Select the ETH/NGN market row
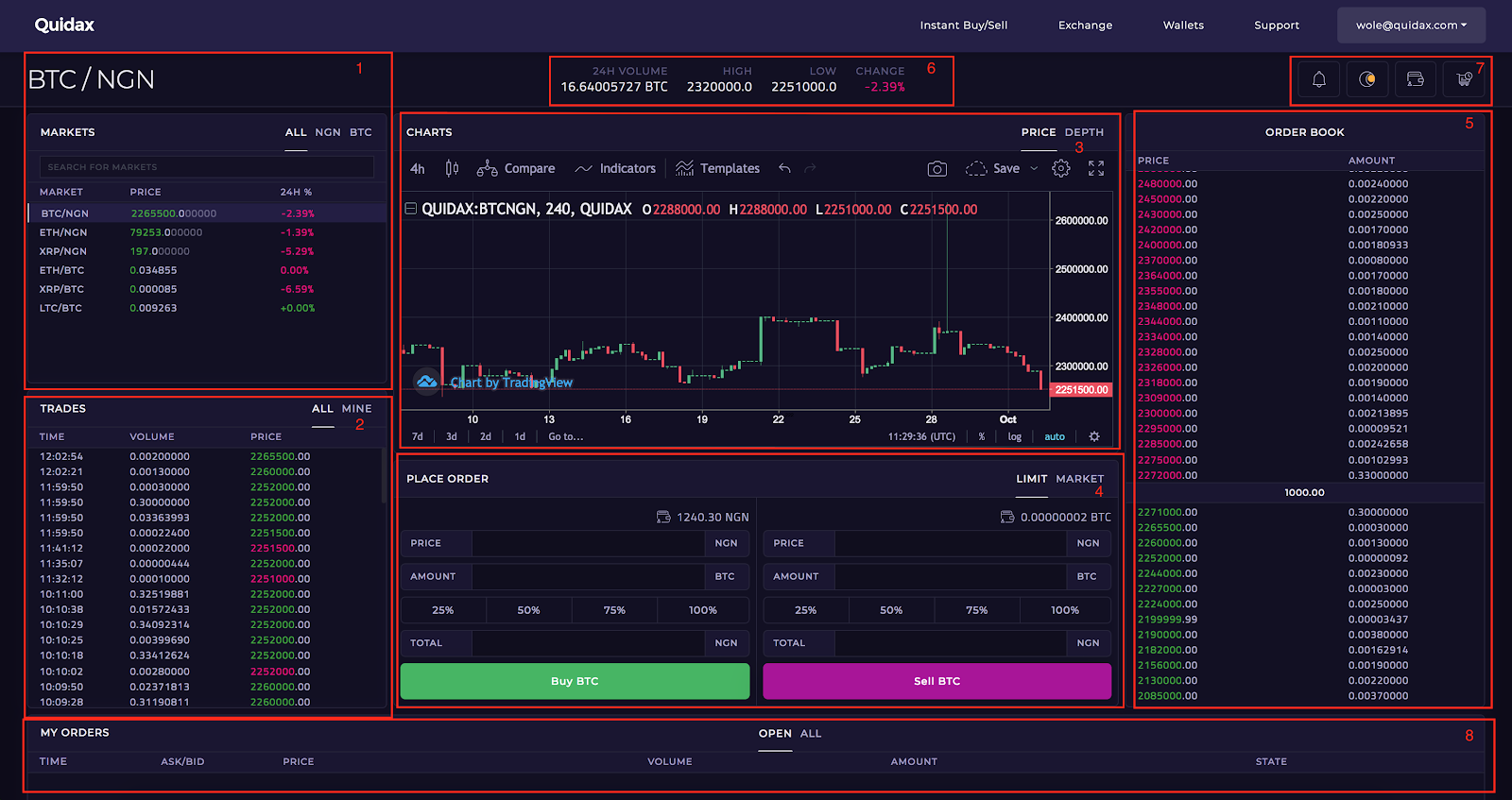Viewport: 1512px width, 800px height. 207,232
